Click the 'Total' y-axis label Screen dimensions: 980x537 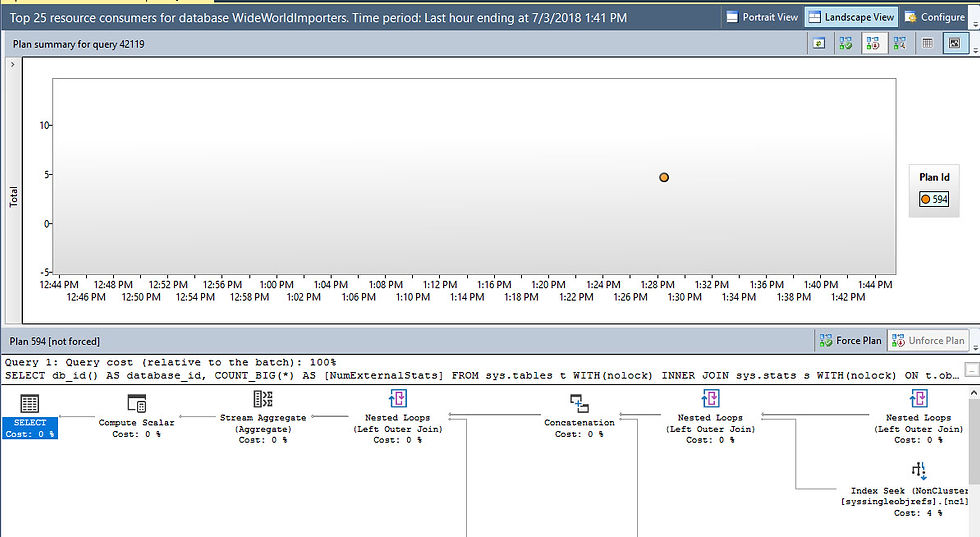(x=13, y=197)
